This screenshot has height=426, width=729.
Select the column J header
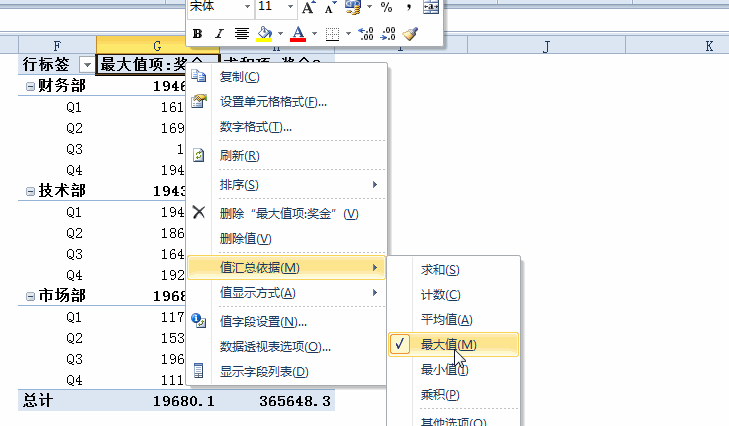coord(548,46)
